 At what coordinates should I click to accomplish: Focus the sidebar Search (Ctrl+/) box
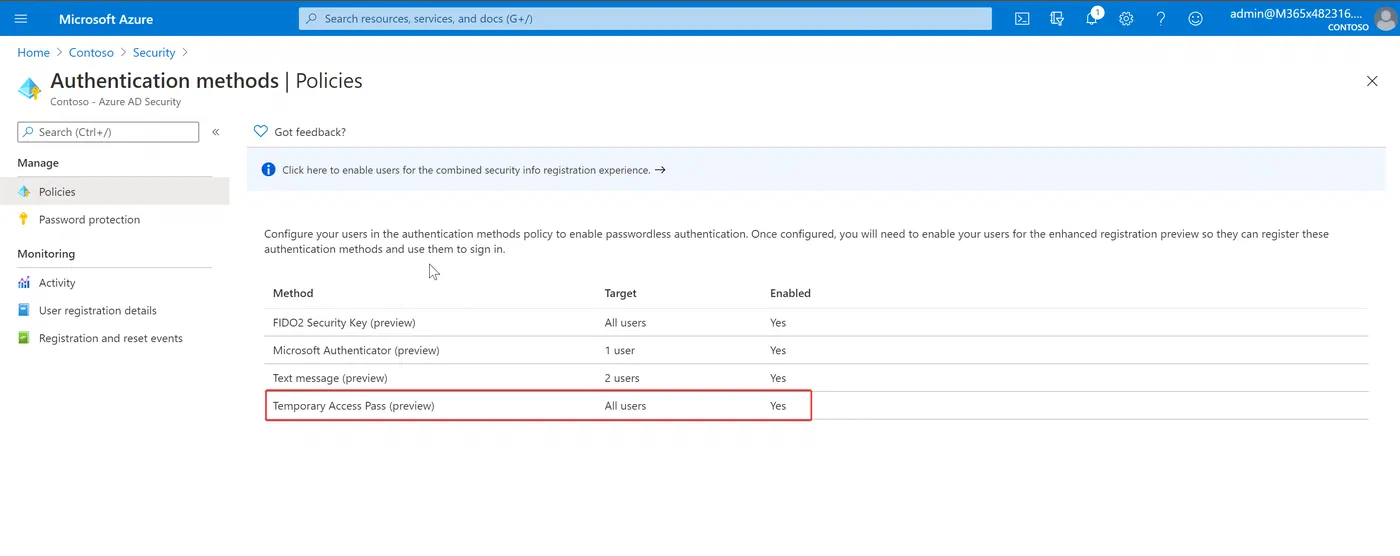pos(108,132)
